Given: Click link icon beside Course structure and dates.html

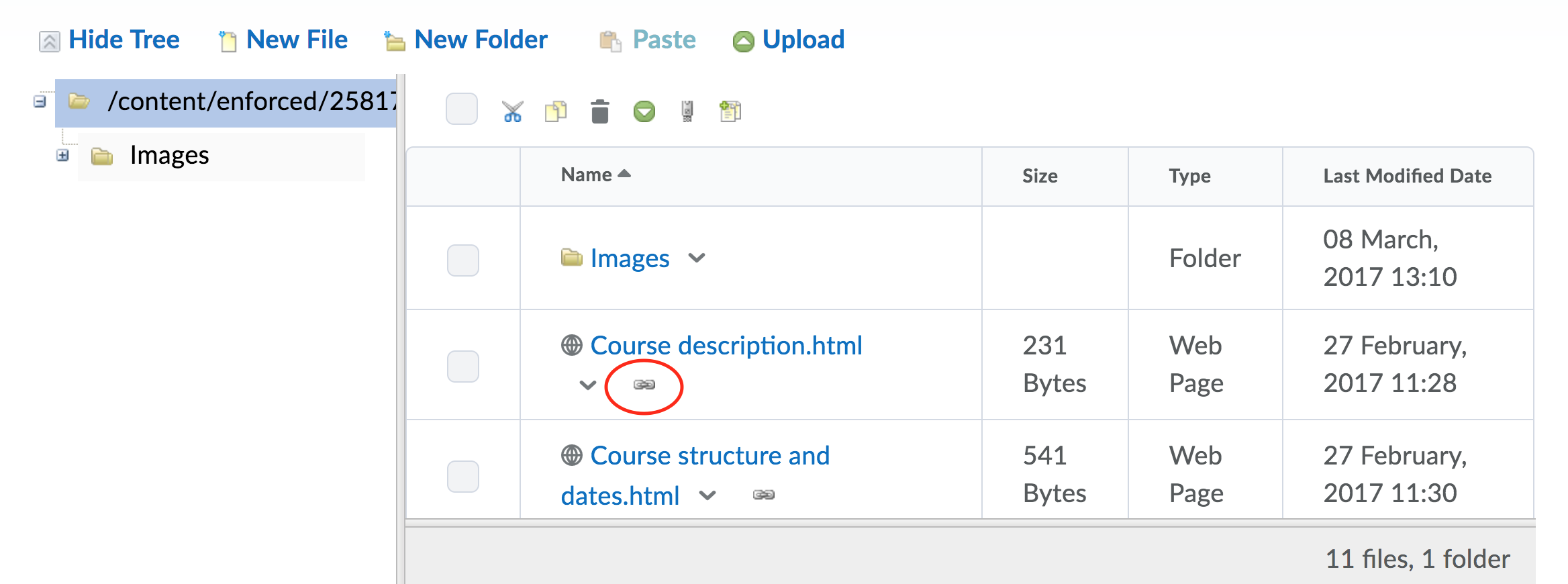Looking at the screenshot, I should [763, 495].
